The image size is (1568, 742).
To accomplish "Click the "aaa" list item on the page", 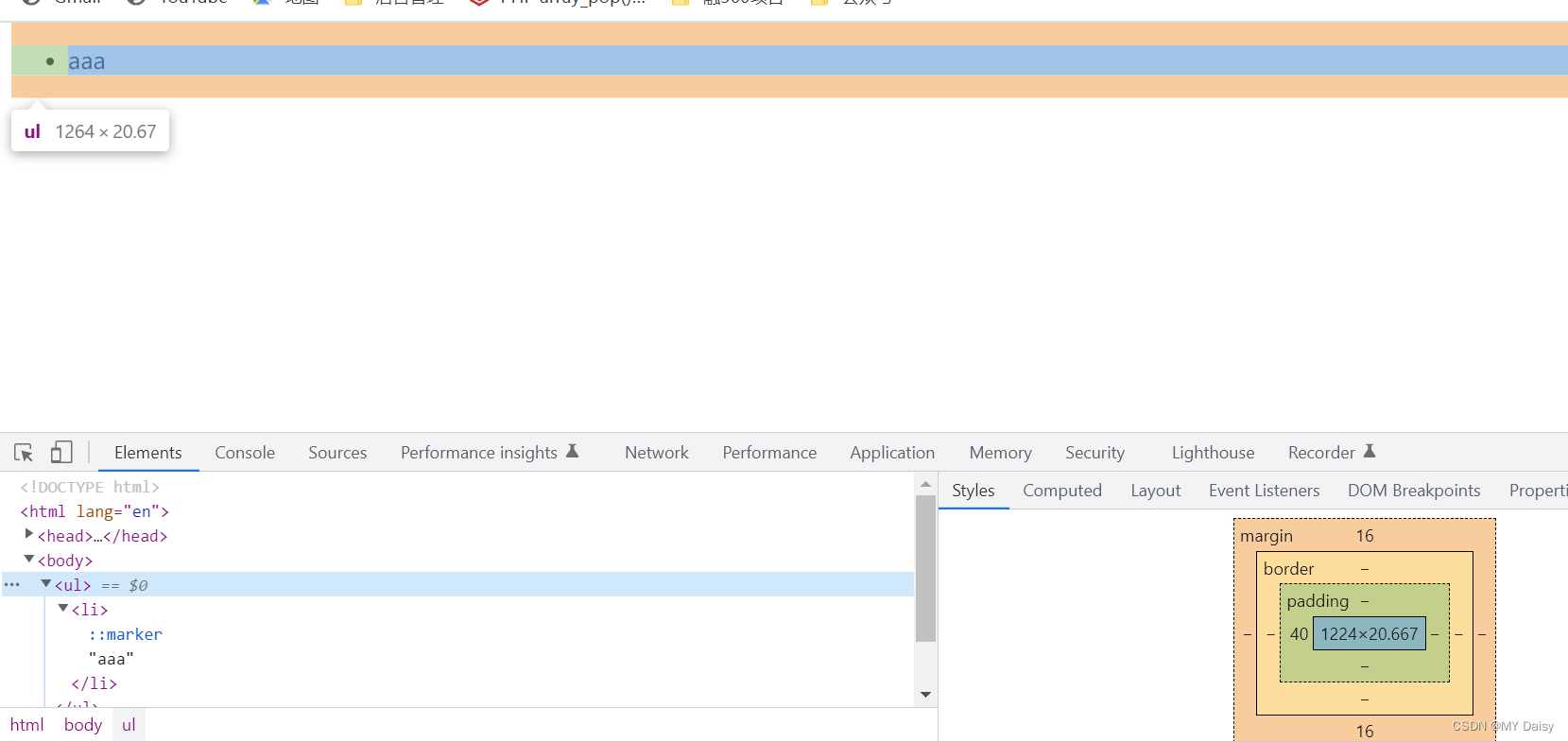I will click(87, 61).
